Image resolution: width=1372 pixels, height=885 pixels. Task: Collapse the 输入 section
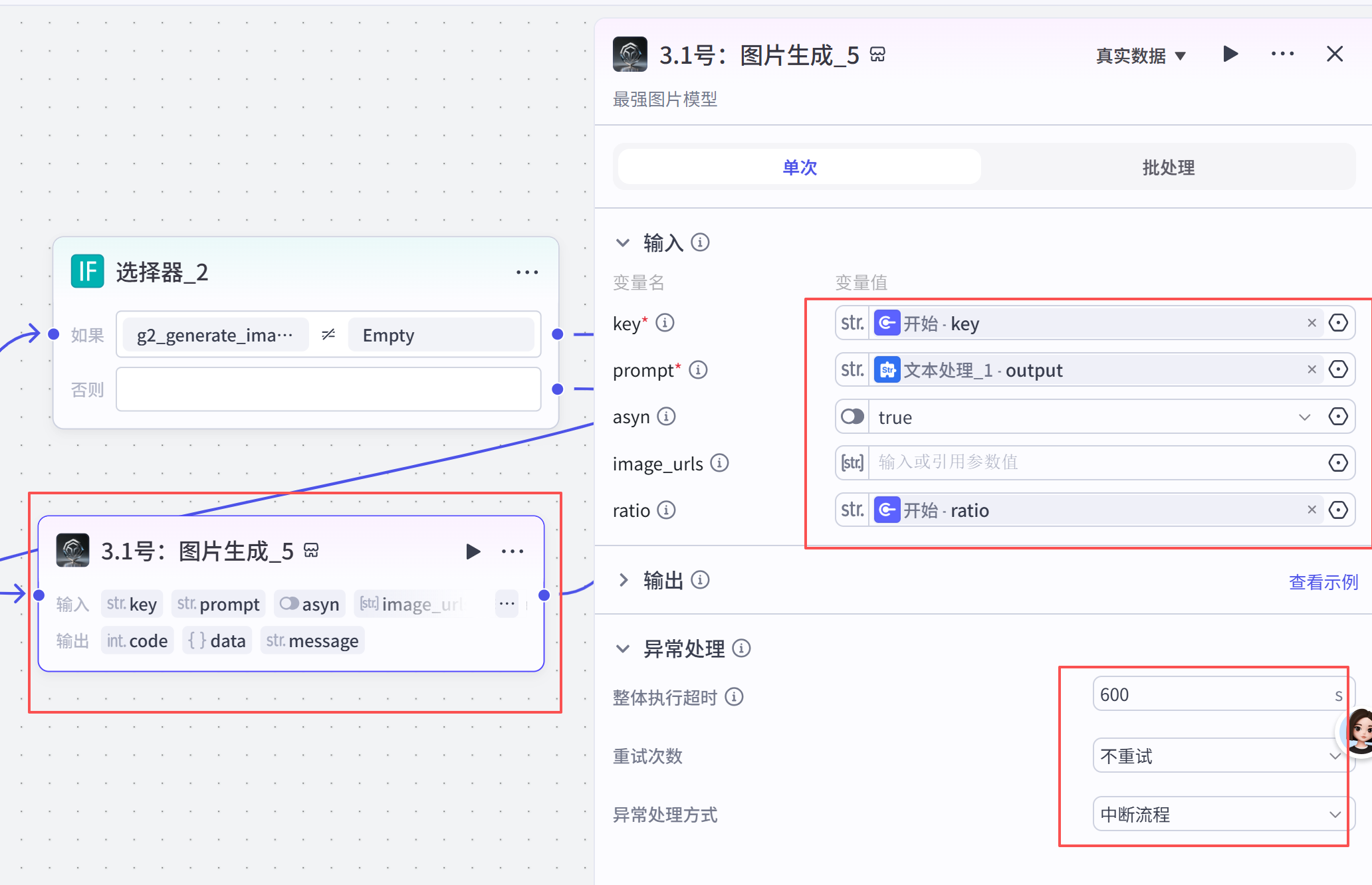click(623, 243)
